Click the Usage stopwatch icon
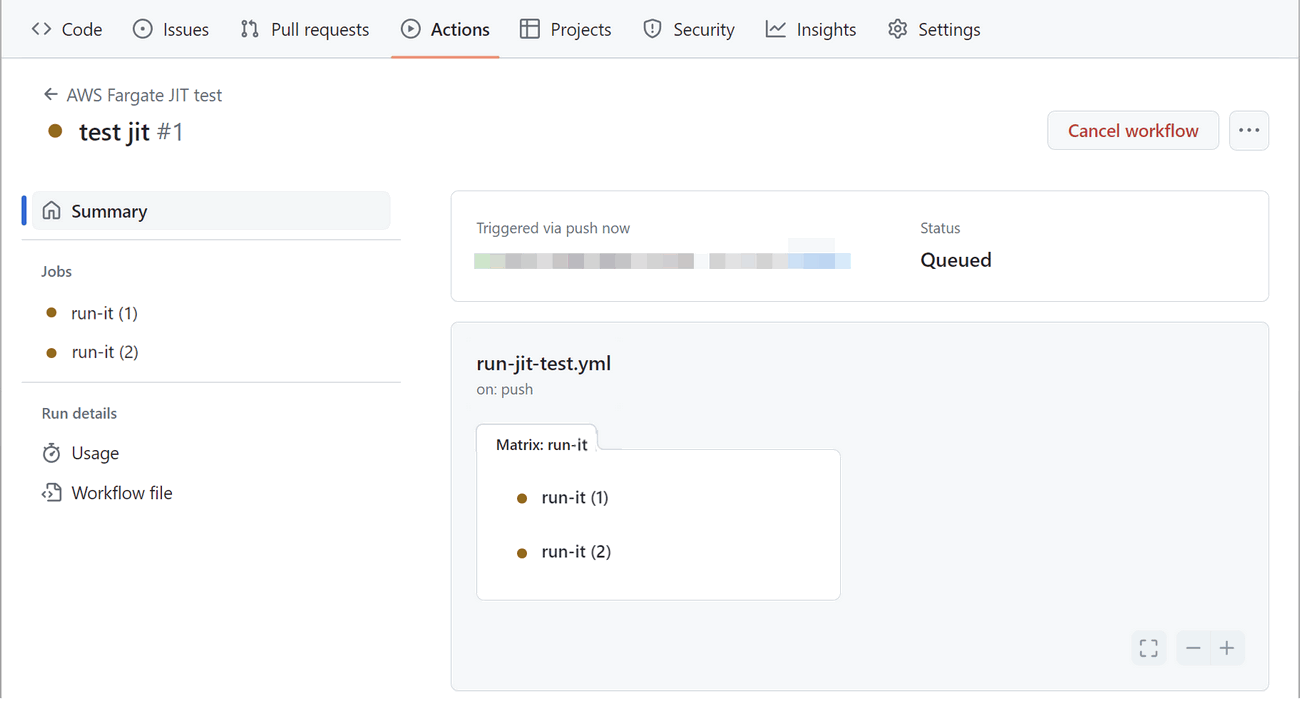 pos(52,453)
